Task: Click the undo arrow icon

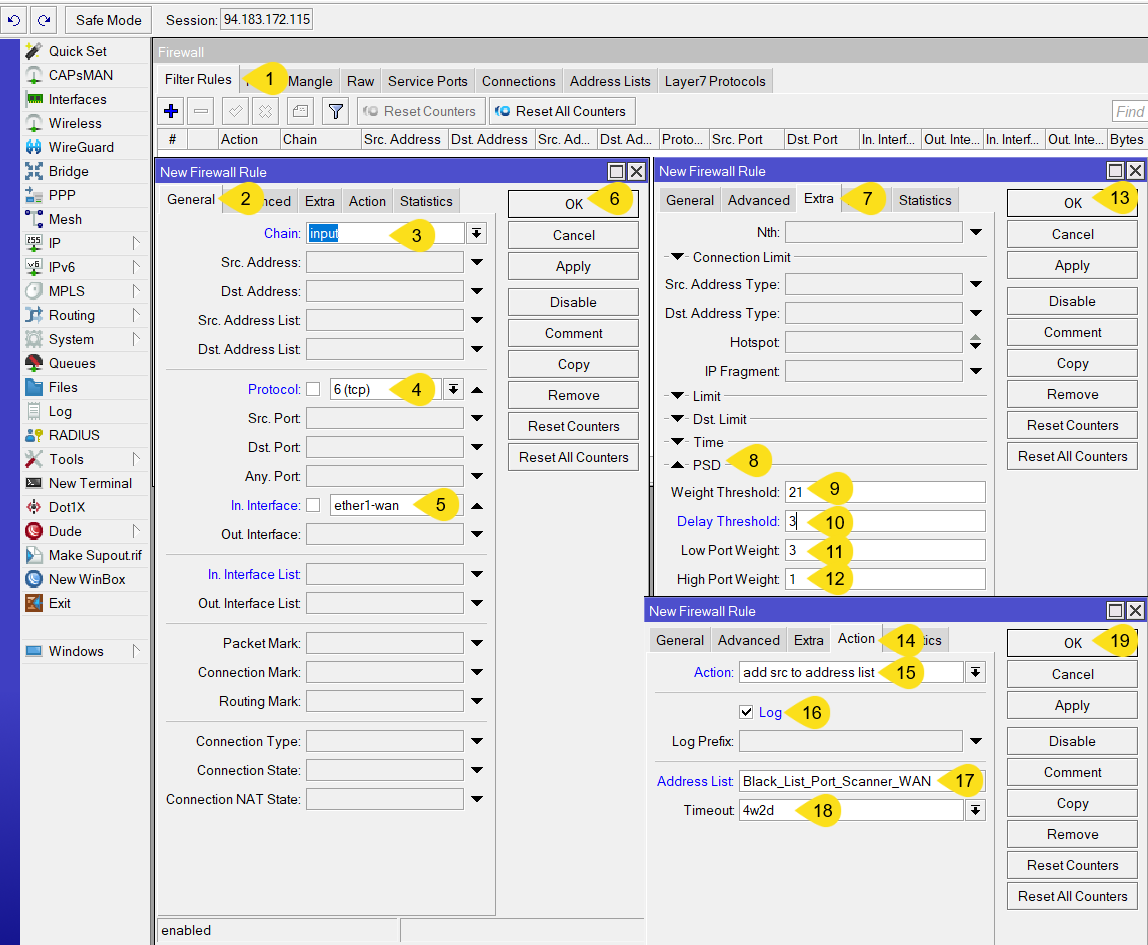Action: pyautogui.click(x=14, y=20)
